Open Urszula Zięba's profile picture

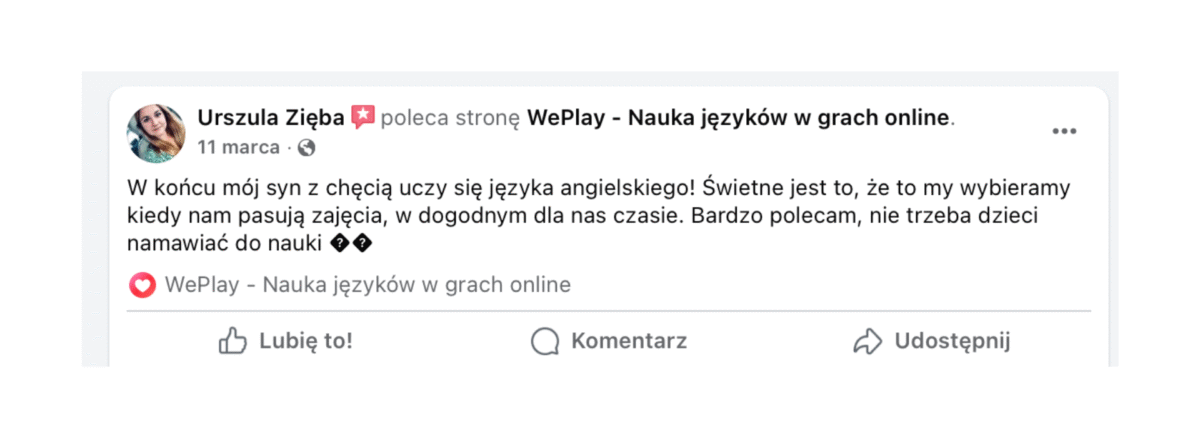pos(156,132)
